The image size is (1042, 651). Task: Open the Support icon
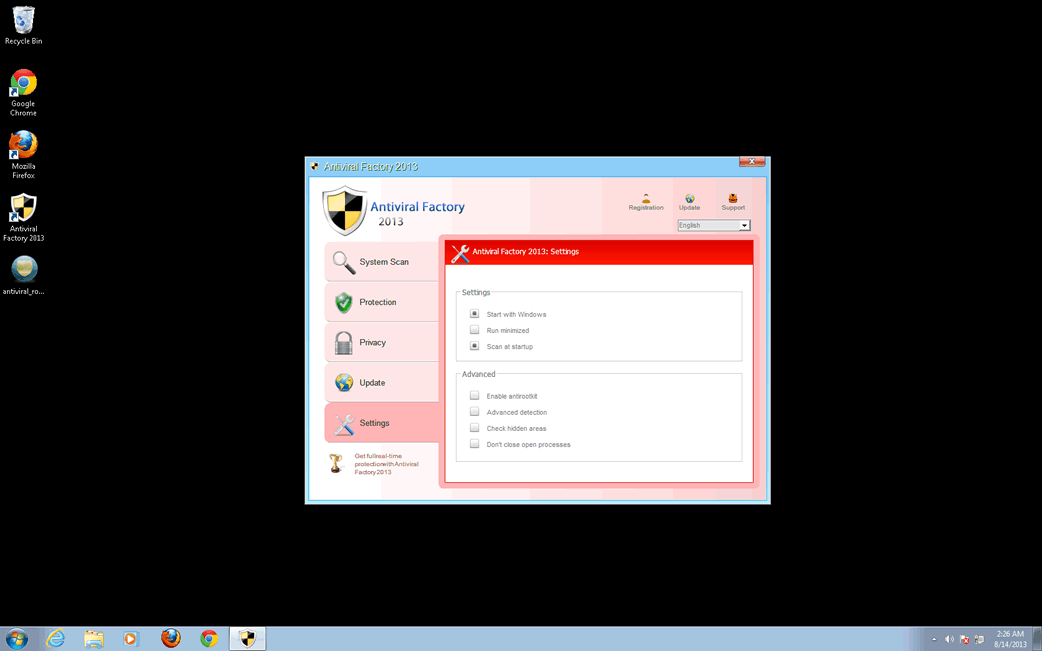[x=733, y=201]
